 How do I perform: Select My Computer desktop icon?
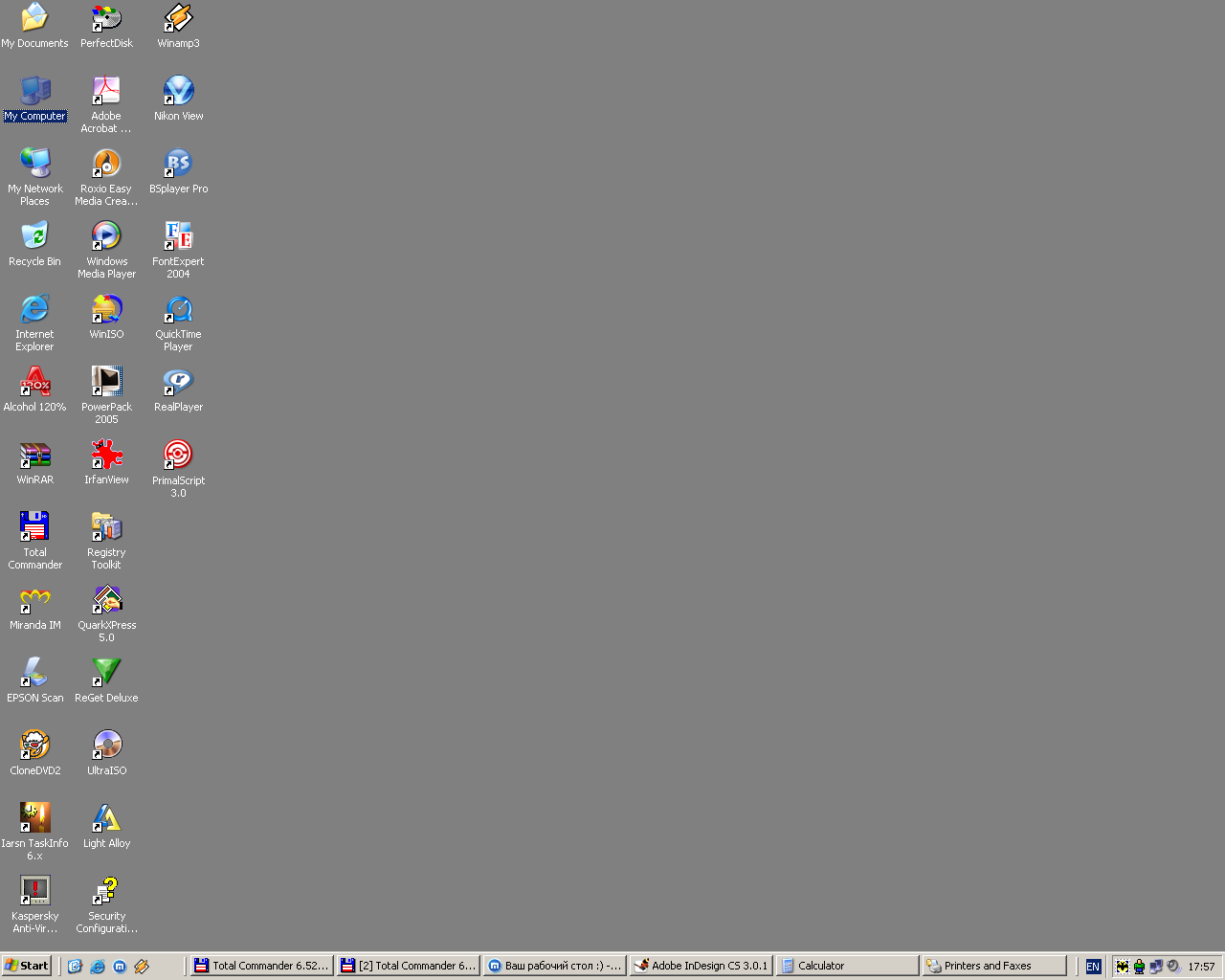34,99
